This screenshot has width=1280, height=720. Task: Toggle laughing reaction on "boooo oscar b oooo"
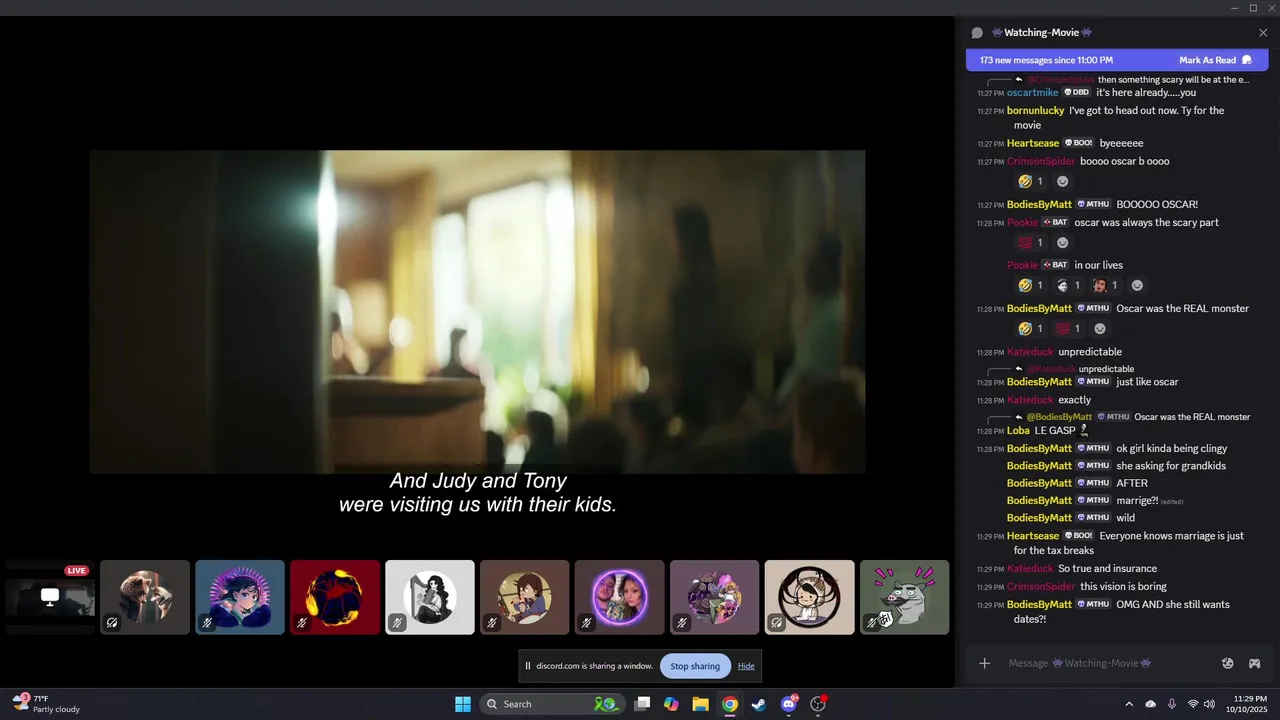pyautogui.click(x=1030, y=181)
